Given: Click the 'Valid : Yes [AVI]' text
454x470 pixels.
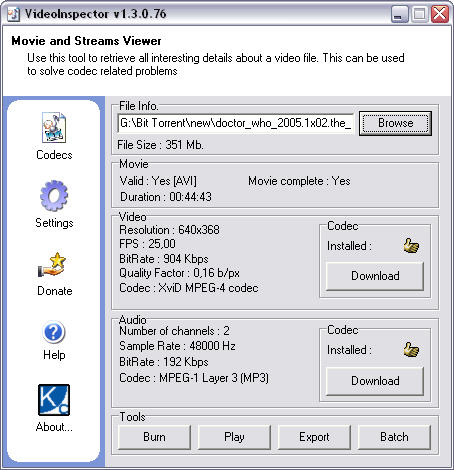Looking at the screenshot, I should [x=158, y=181].
